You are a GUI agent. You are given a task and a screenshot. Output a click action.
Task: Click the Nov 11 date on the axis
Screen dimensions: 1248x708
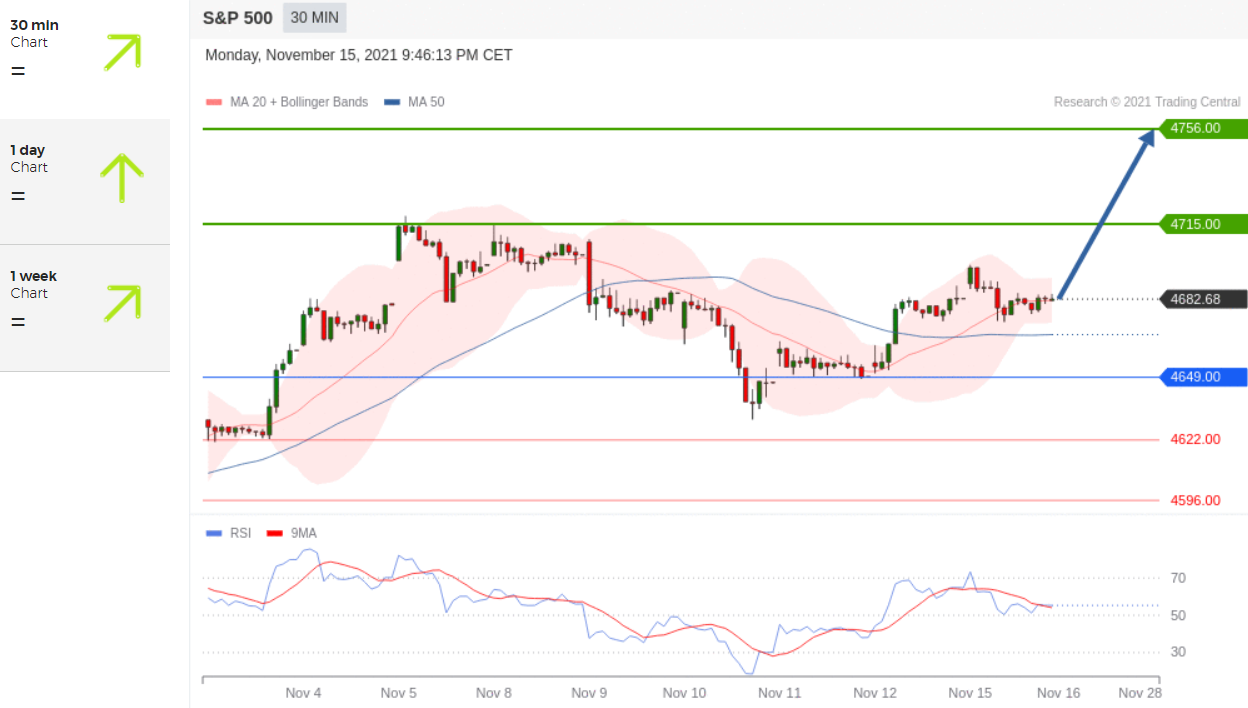click(779, 692)
